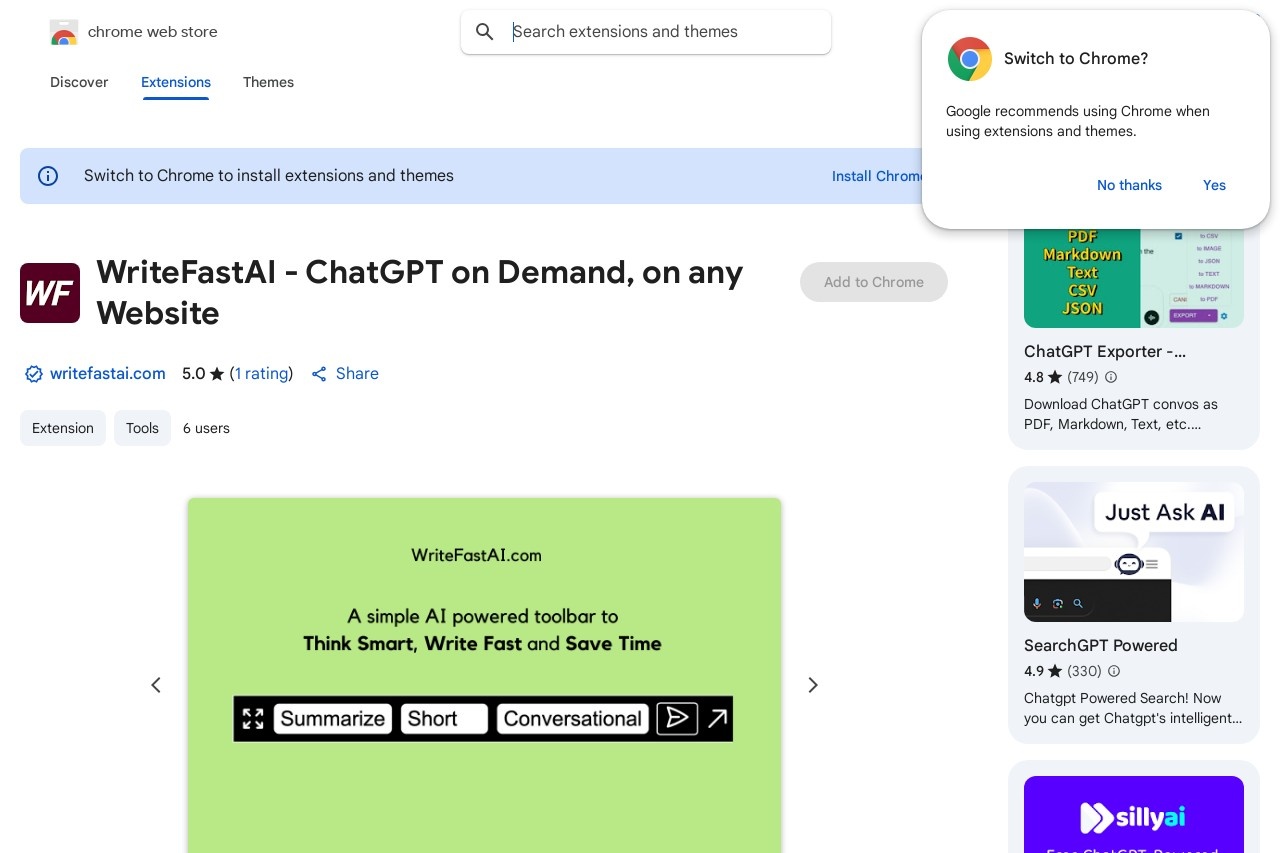Go to previous screenshot with left arrow
This screenshot has width=1280, height=853.
click(156, 685)
